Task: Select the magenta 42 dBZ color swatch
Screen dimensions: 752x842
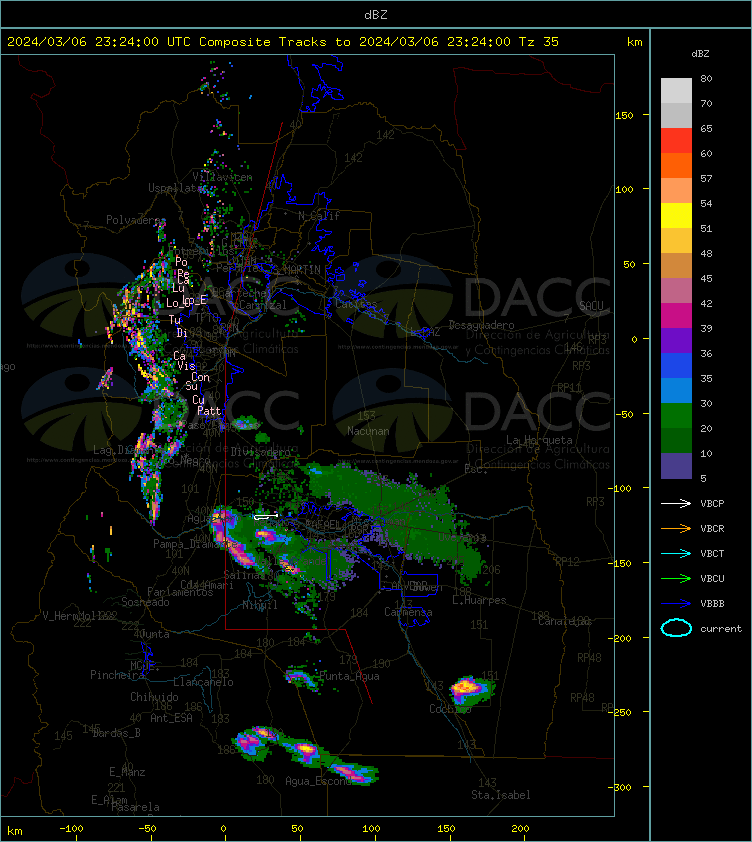Action: coord(676,315)
